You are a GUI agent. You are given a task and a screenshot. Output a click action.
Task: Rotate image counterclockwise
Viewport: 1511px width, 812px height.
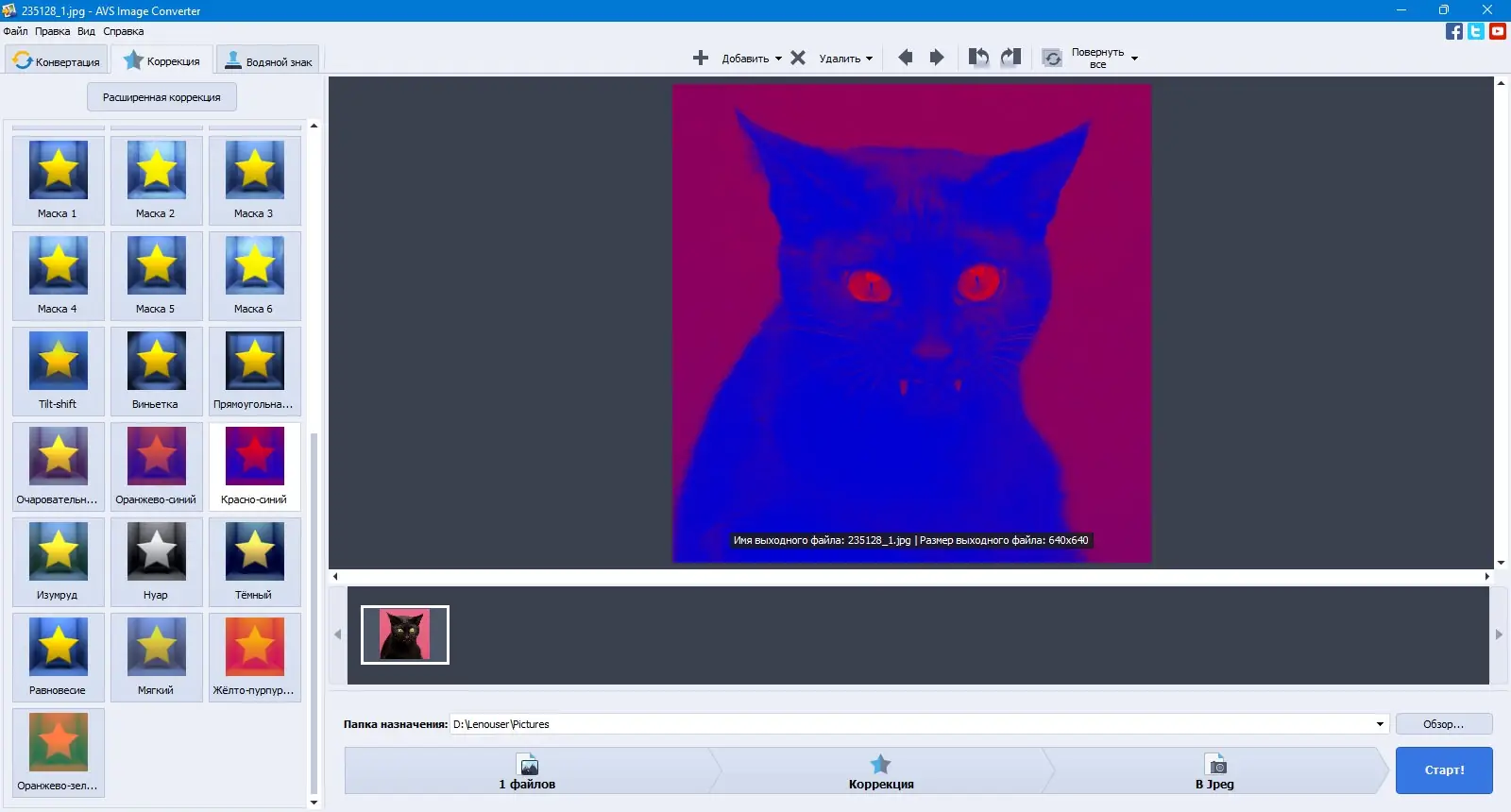(978, 58)
